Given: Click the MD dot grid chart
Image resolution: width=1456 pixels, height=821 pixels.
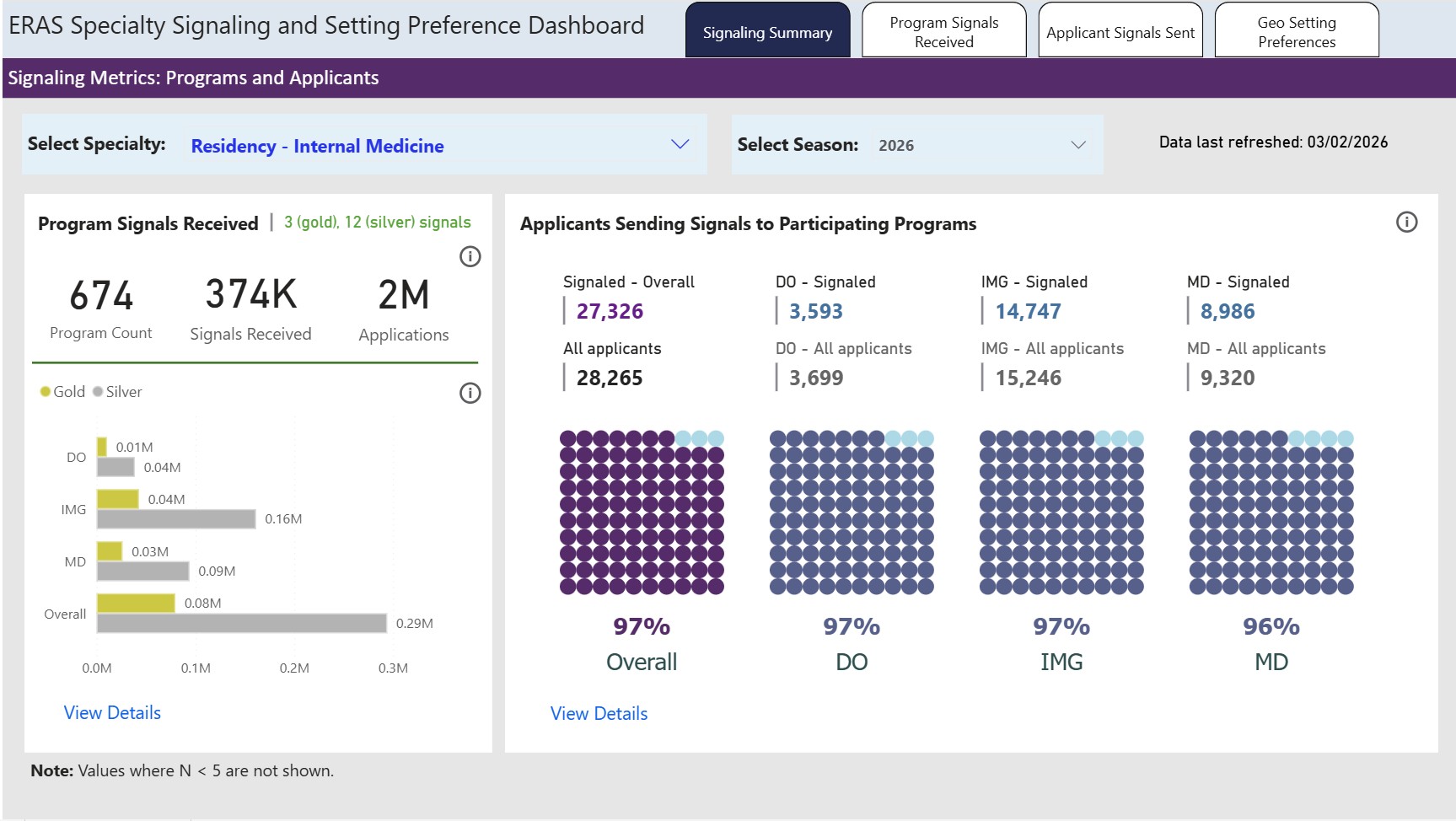Looking at the screenshot, I should [x=1271, y=512].
